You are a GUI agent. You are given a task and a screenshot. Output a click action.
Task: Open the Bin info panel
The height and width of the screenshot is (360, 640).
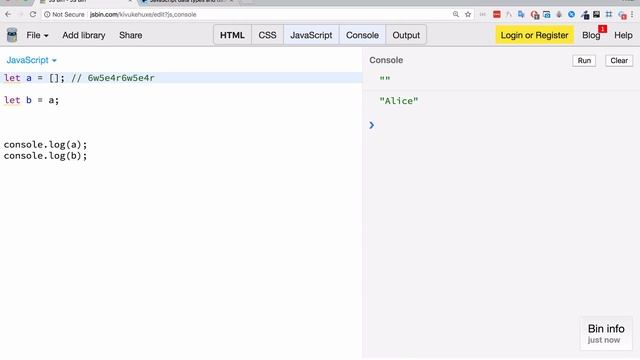[606, 333]
